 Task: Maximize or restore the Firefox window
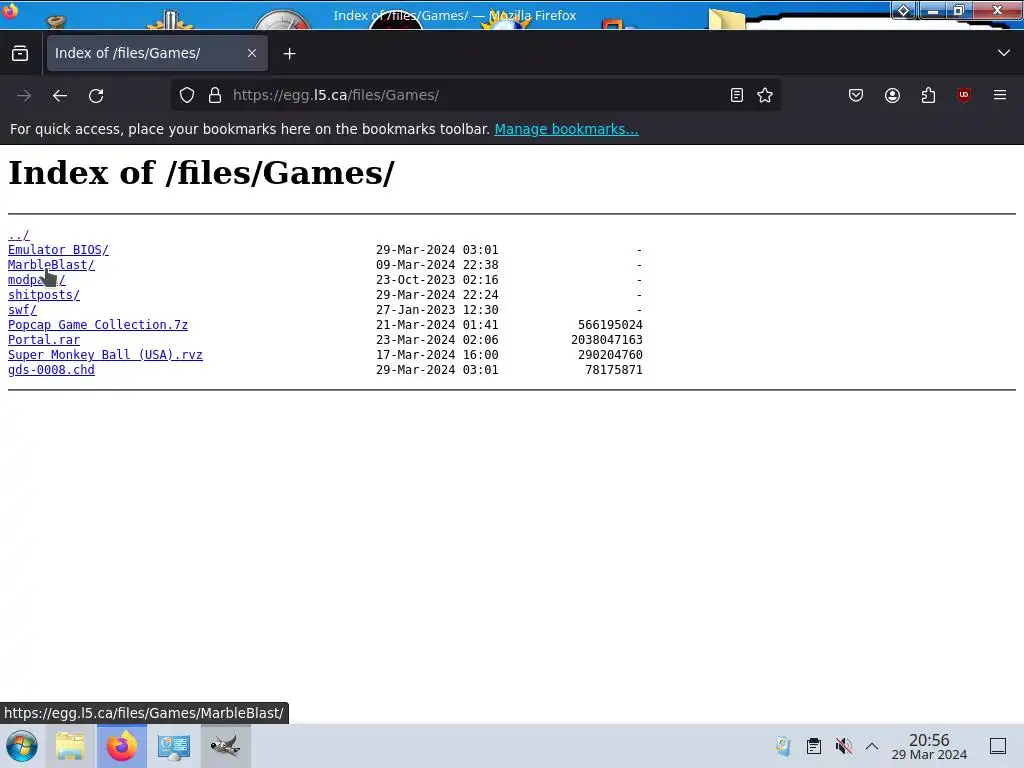[x=958, y=10]
